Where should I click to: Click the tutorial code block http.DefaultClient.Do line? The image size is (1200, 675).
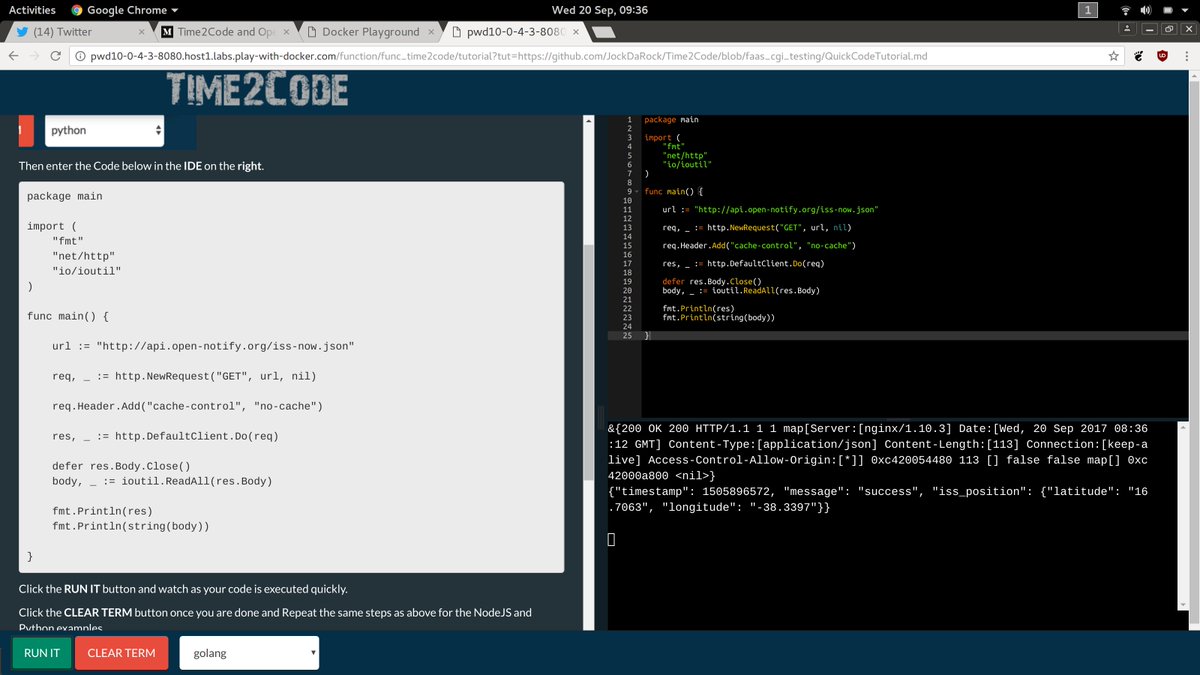click(x=165, y=436)
